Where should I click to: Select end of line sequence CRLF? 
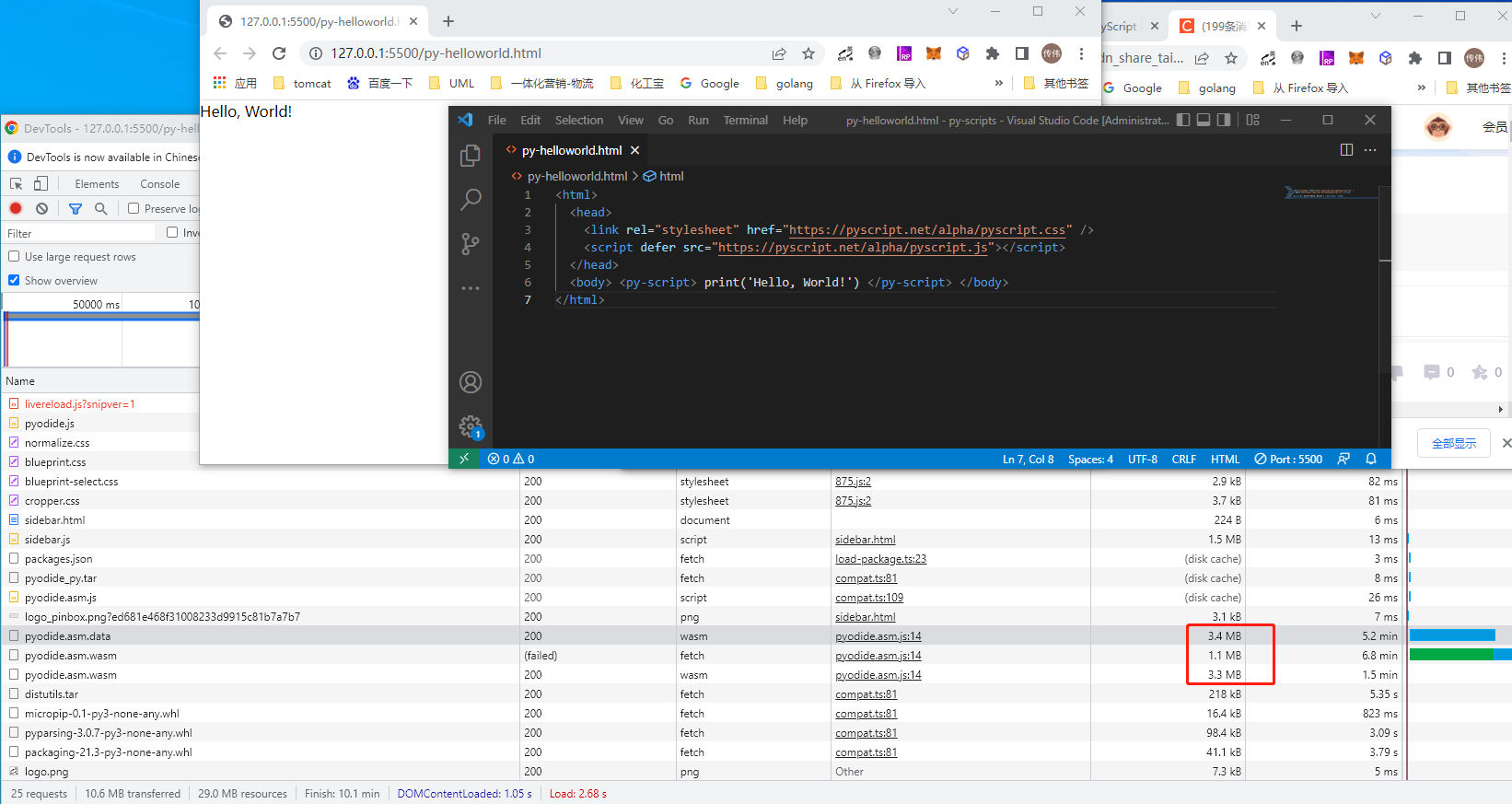(1183, 459)
